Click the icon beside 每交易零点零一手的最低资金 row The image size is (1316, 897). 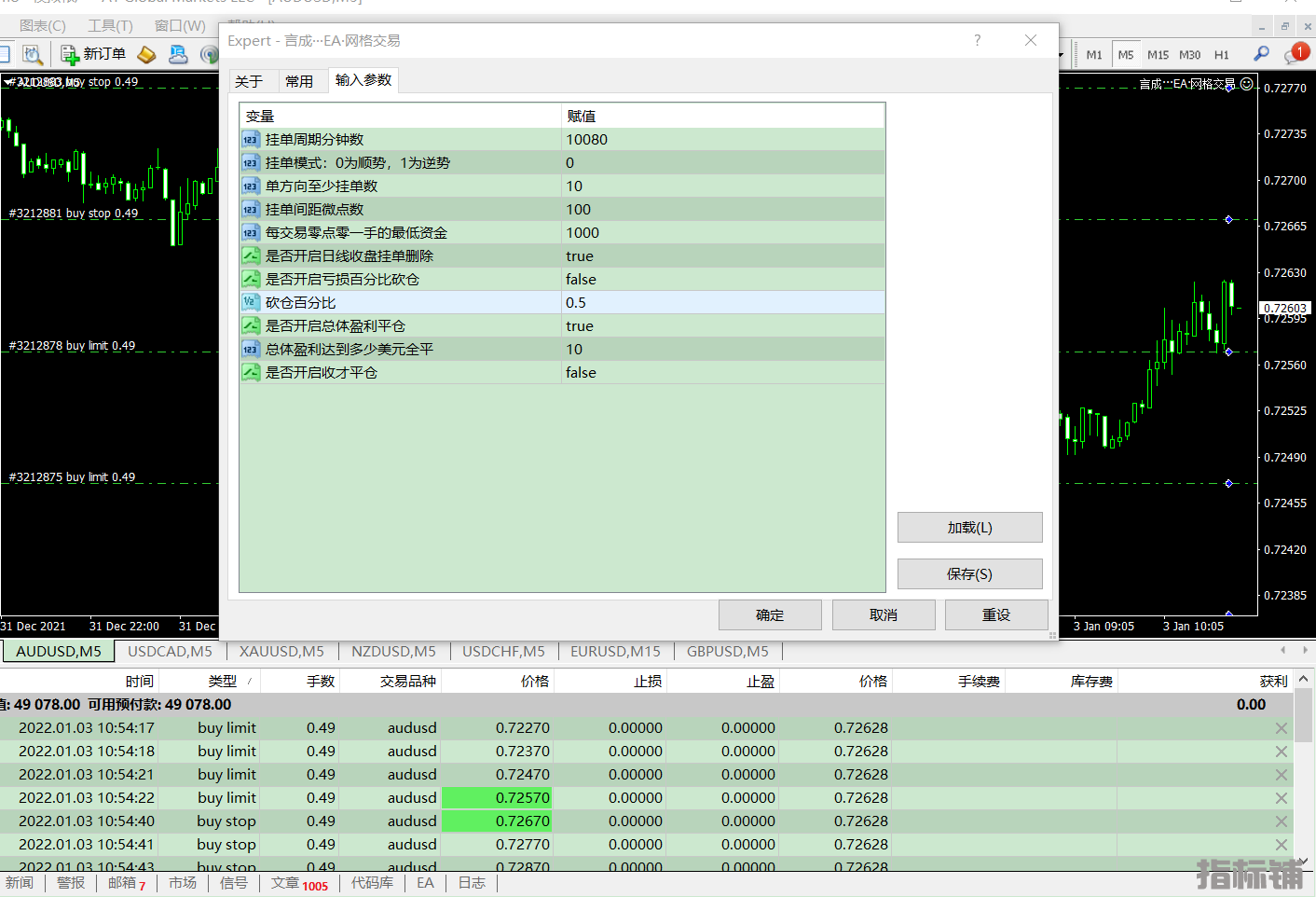click(x=251, y=233)
